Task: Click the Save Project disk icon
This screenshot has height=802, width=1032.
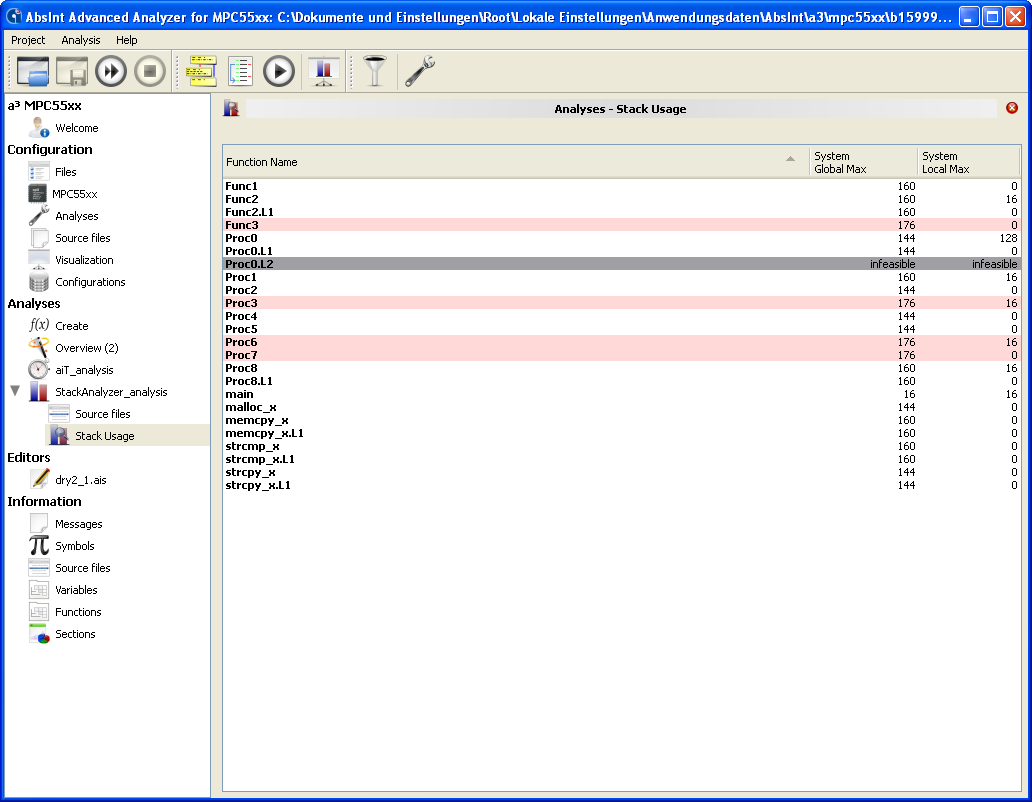Action: pyautogui.click(x=72, y=71)
